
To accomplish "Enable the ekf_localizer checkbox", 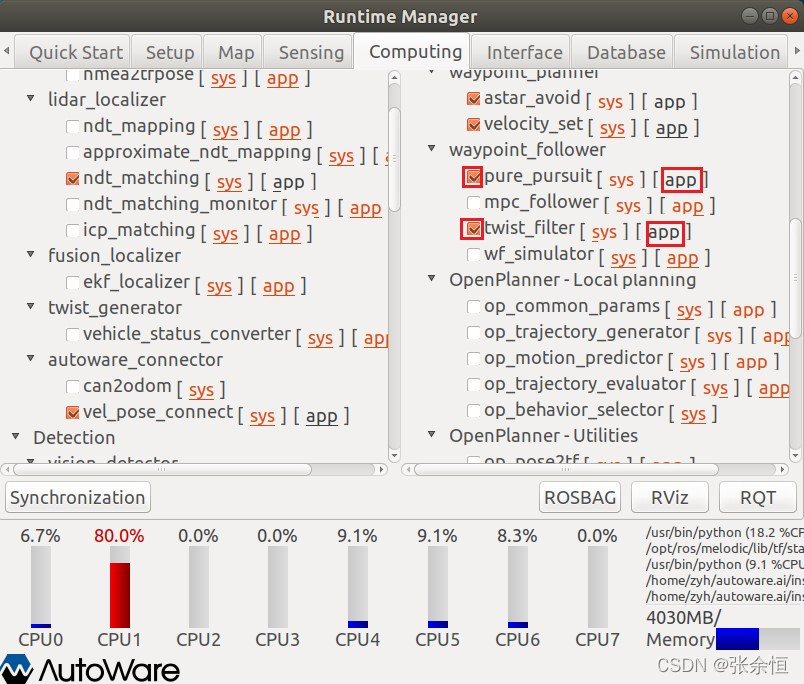I will click(73, 283).
